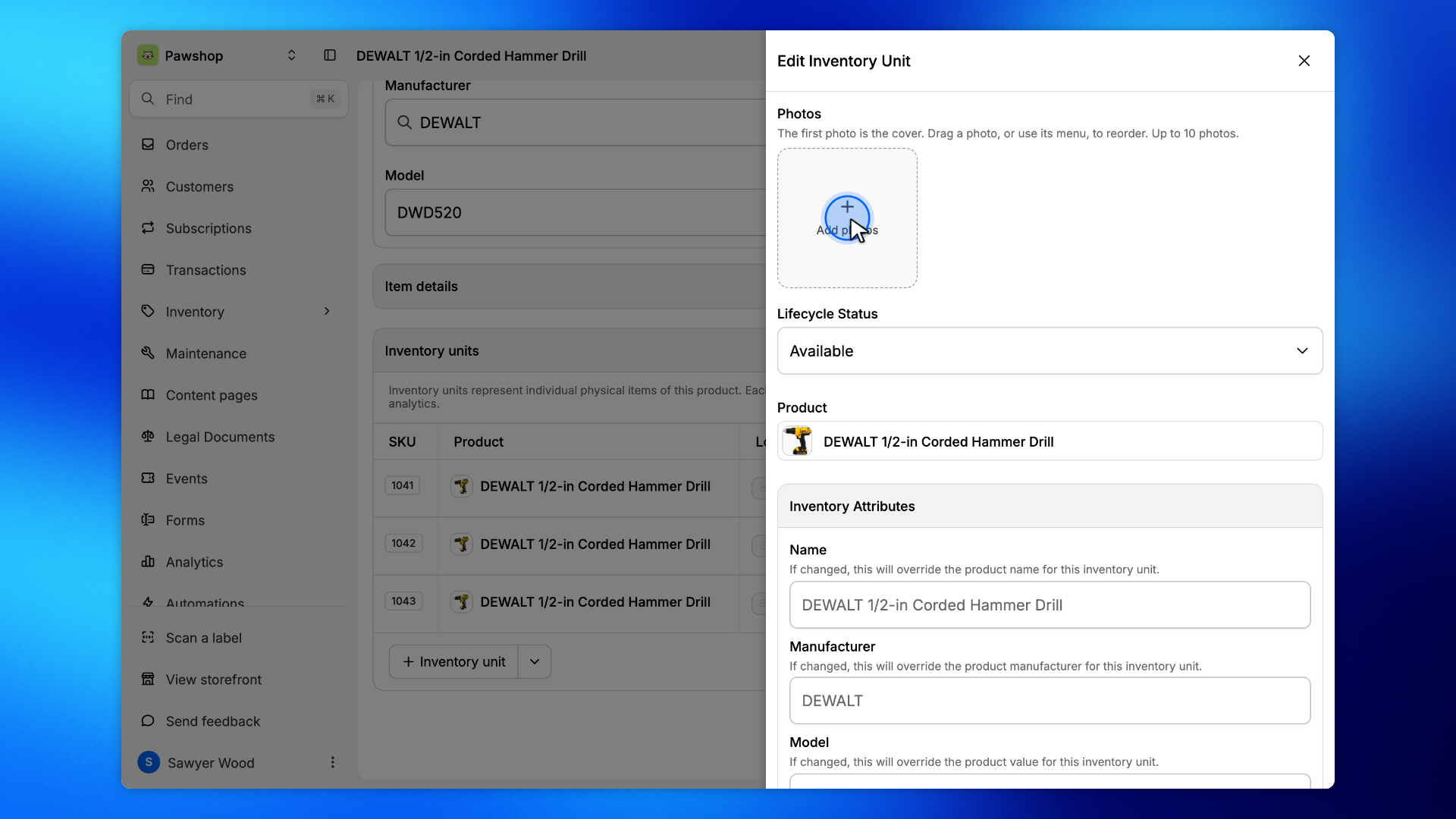Click the Scan a label icon
Image resolution: width=1456 pixels, height=819 pixels.
(148, 638)
